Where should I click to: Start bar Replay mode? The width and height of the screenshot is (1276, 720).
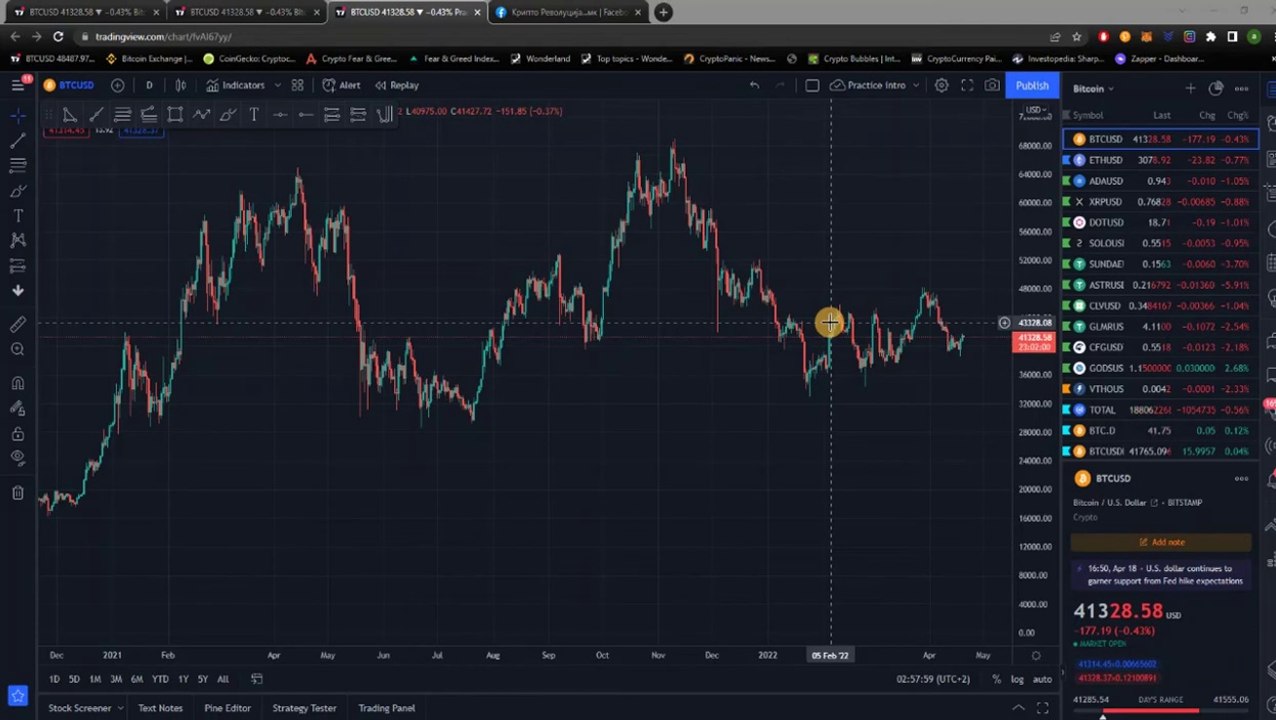click(x=397, y=85)
